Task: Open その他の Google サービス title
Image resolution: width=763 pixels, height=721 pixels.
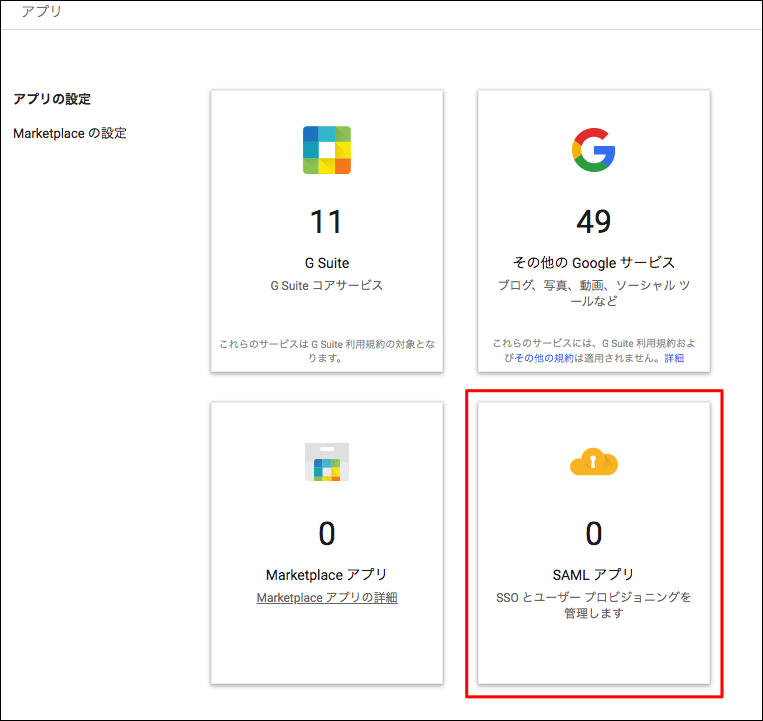Action: pyautogui.click(x=593, y=263)
